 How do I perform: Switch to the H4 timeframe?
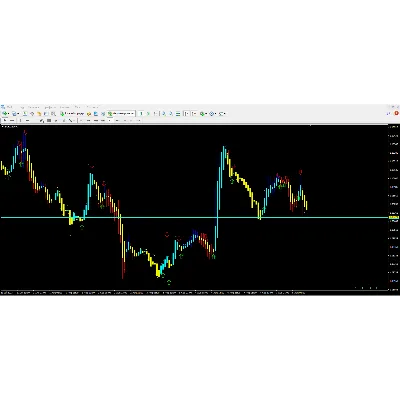click(x=117, y=120)
